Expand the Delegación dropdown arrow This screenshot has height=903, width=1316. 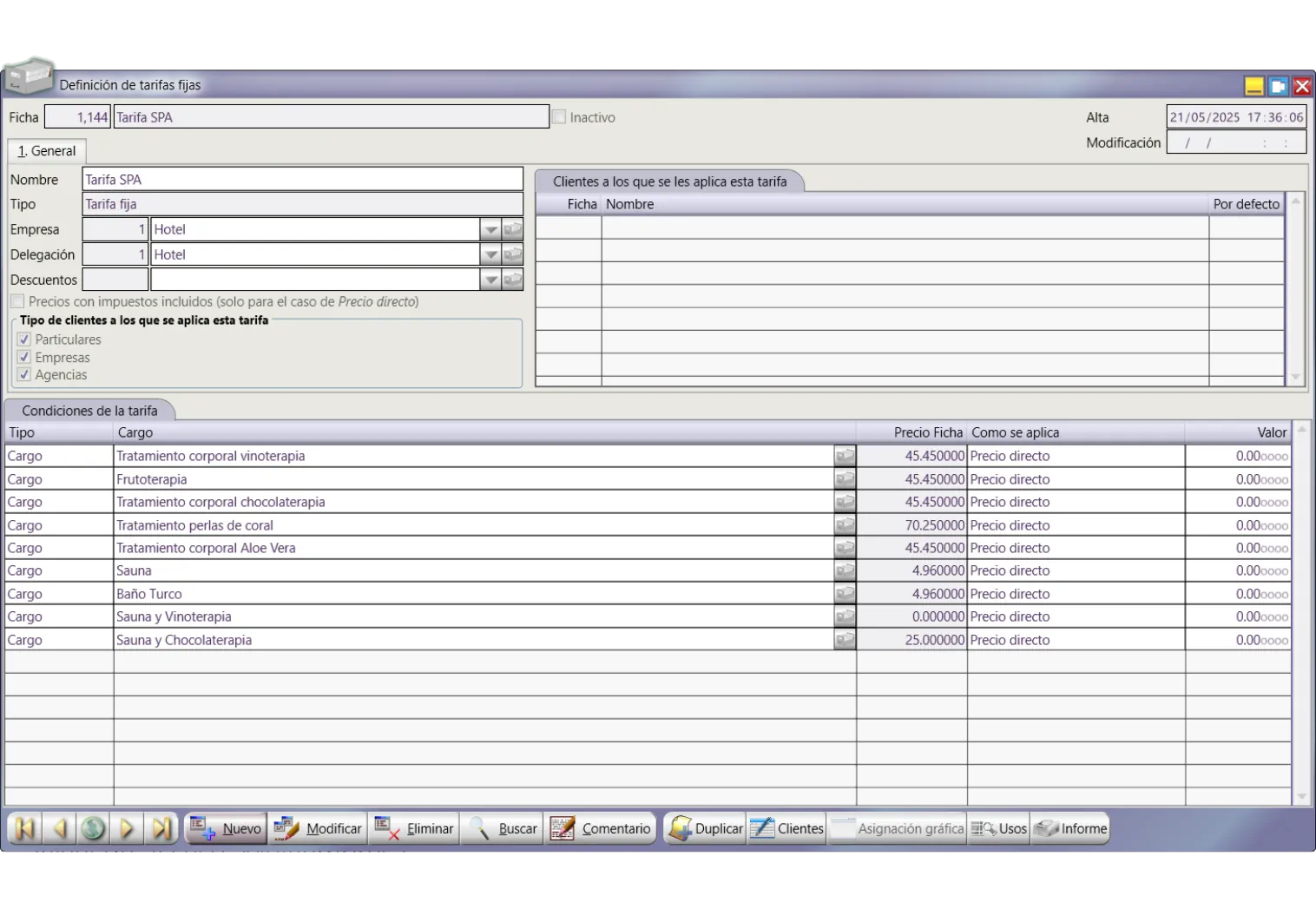click(490, 255)
